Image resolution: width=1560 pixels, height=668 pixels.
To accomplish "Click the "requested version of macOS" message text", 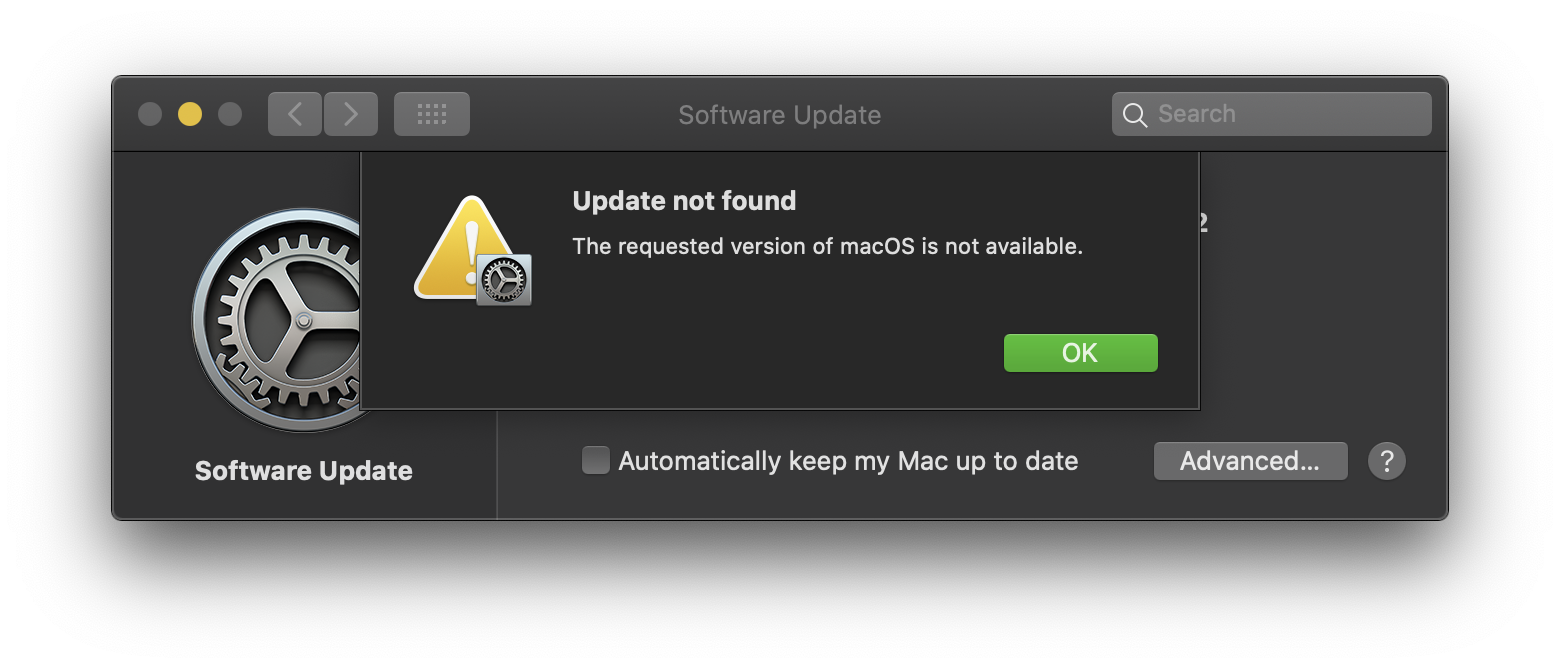I will (x=827, y=246).
